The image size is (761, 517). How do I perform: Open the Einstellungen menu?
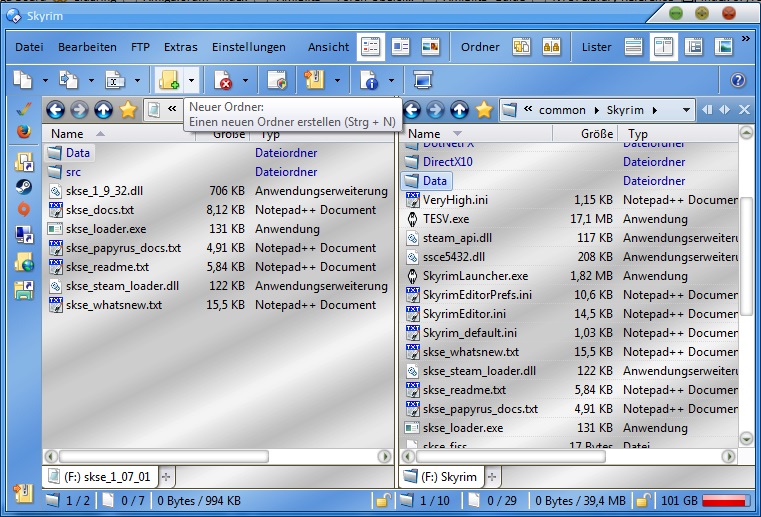click(249, 47)
